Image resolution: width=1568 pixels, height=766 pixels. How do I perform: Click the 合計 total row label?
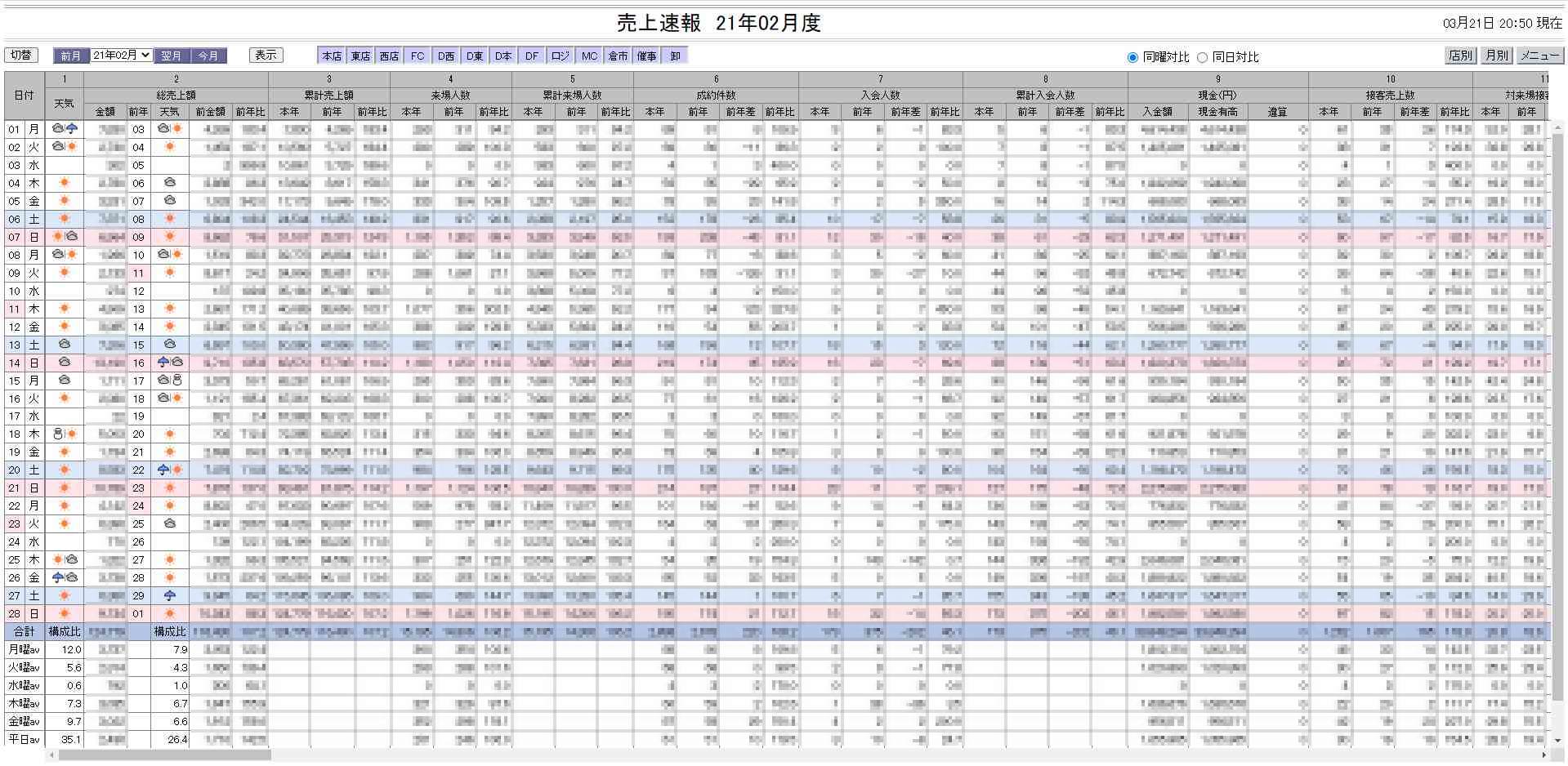click(25, 631)
